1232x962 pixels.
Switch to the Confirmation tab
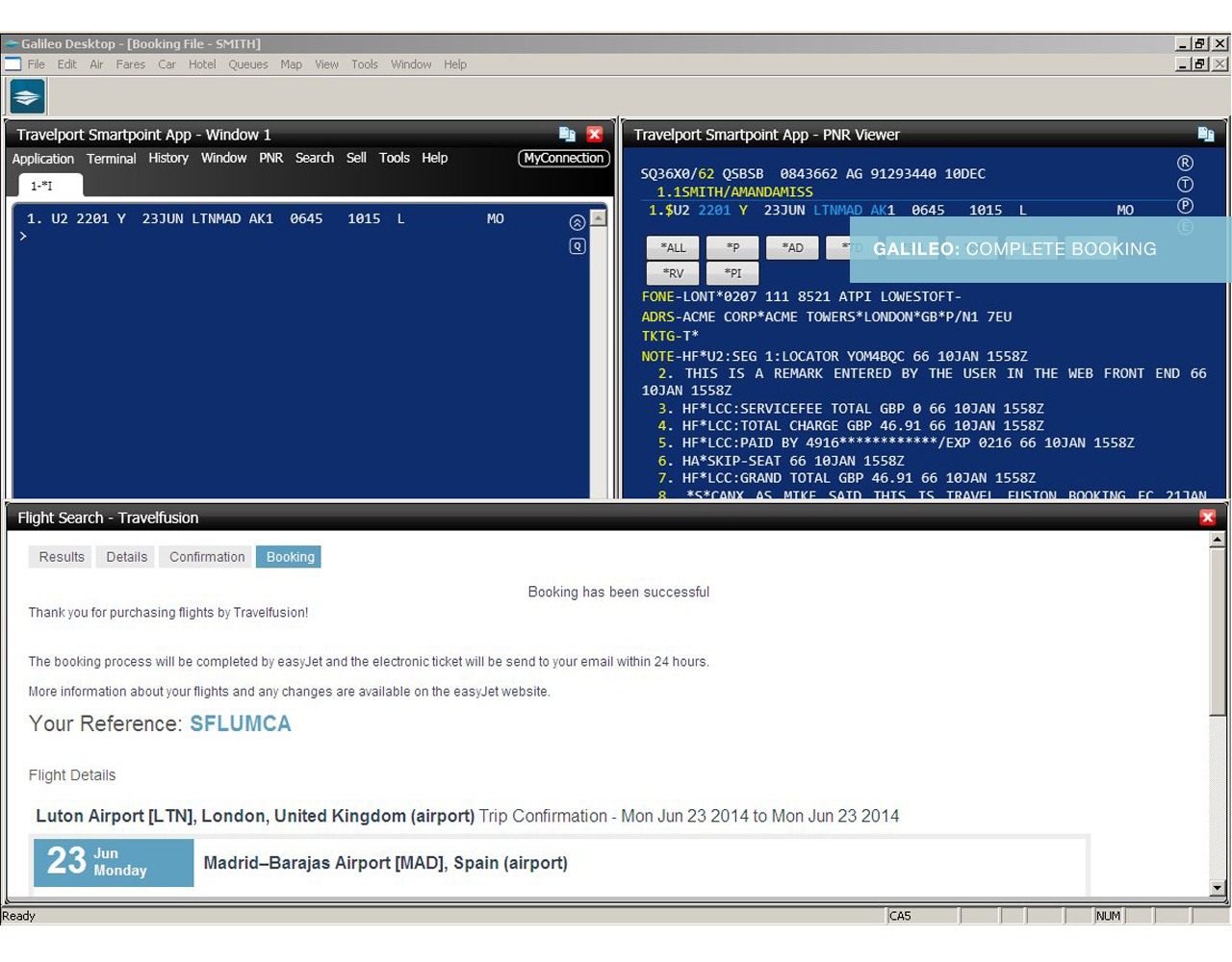coord(207,557)
